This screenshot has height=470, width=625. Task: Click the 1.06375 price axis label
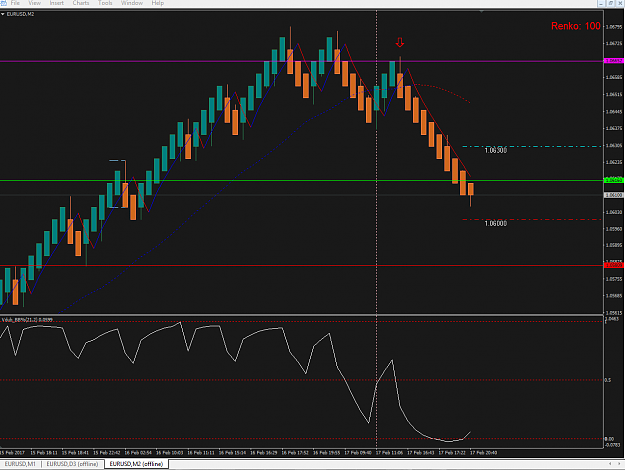[614, 128]
